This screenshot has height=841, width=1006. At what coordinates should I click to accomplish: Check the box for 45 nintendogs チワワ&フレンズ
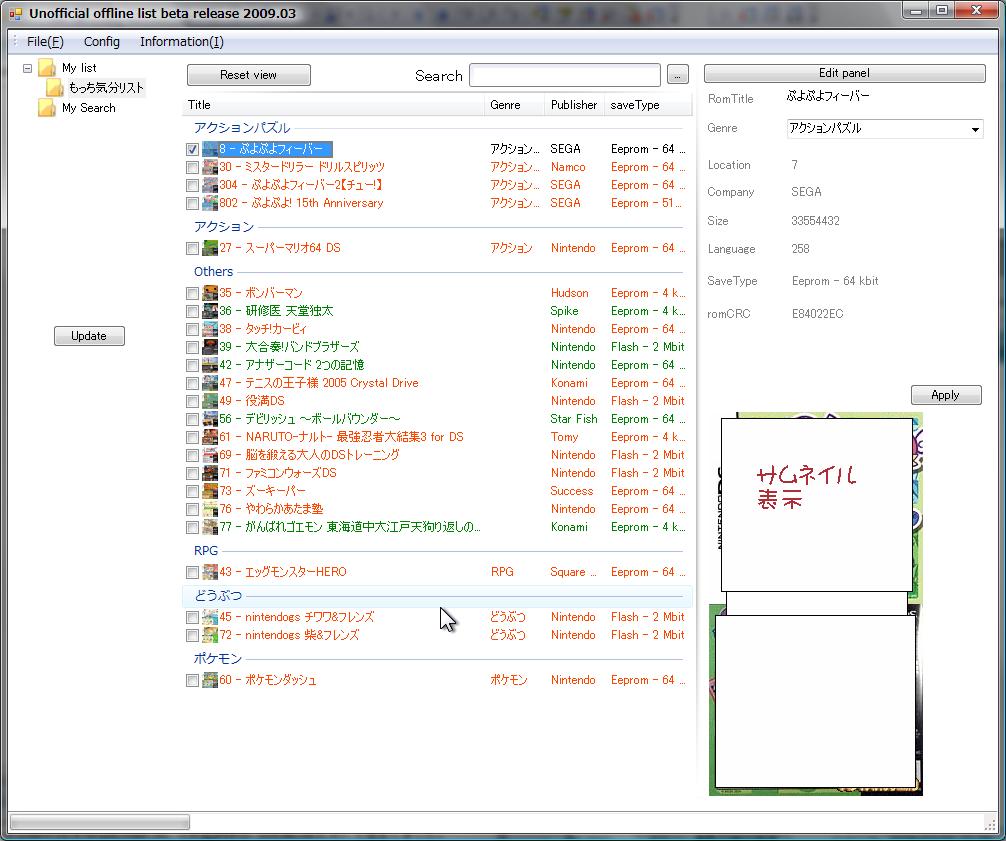(x=192, y=617)
